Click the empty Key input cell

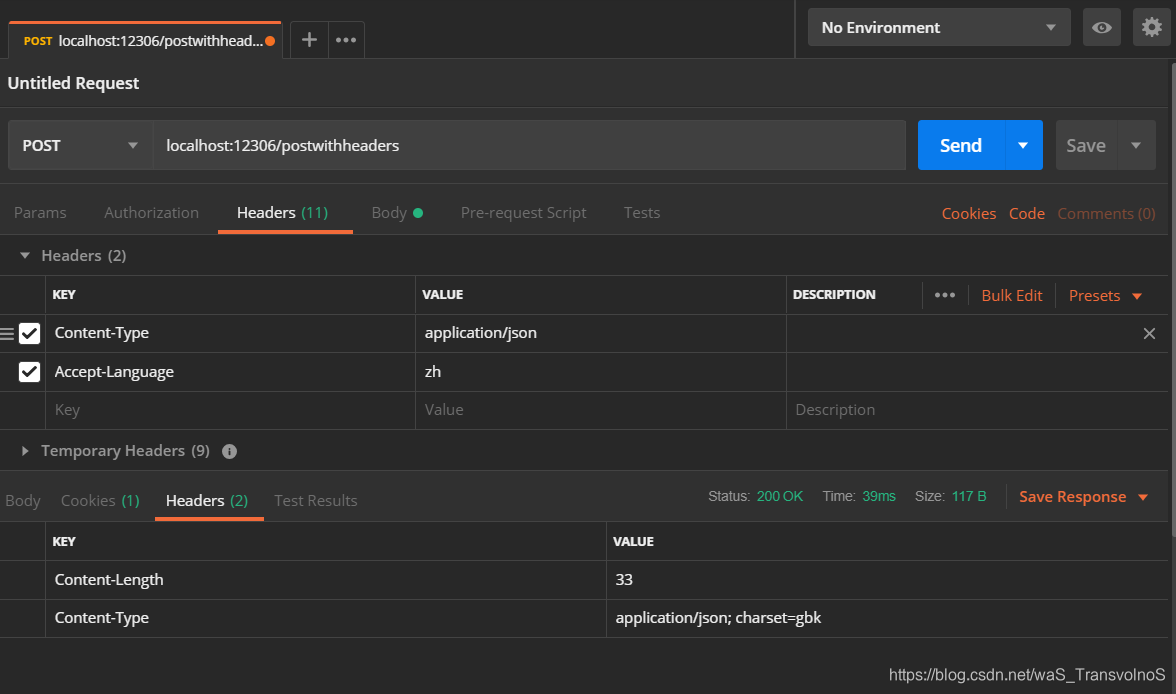[230, 410]
